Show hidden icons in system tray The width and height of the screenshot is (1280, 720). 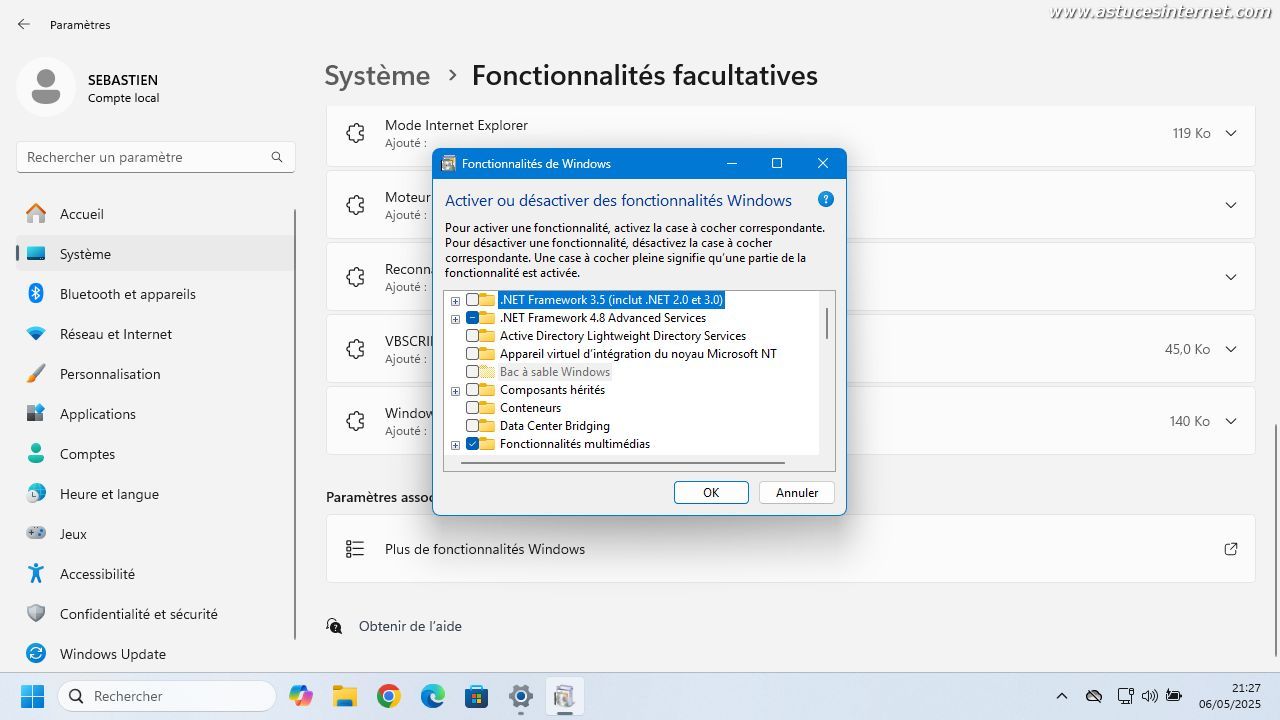[1062, 696]
